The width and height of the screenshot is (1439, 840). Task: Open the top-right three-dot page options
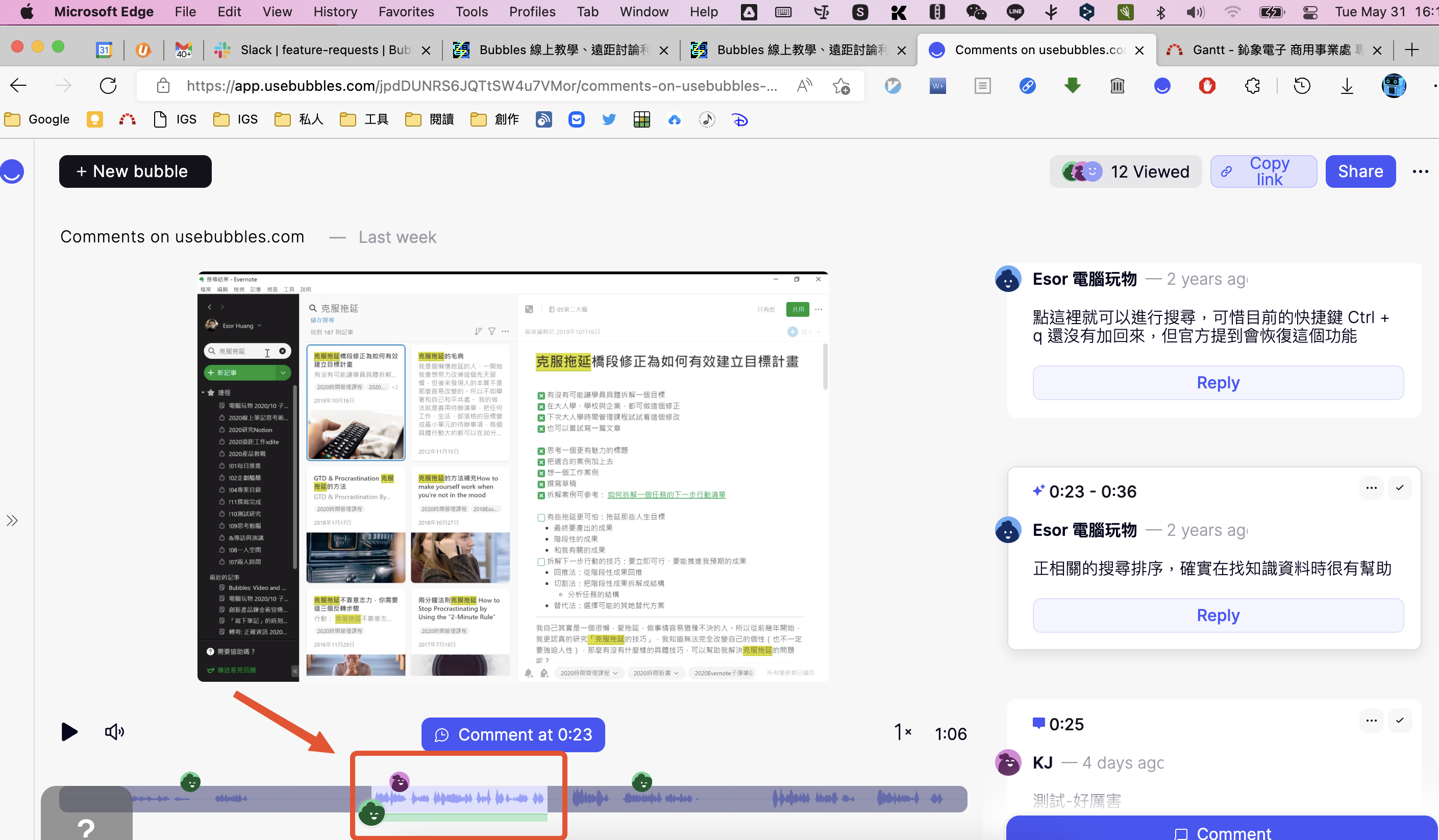coord(1420,171)
